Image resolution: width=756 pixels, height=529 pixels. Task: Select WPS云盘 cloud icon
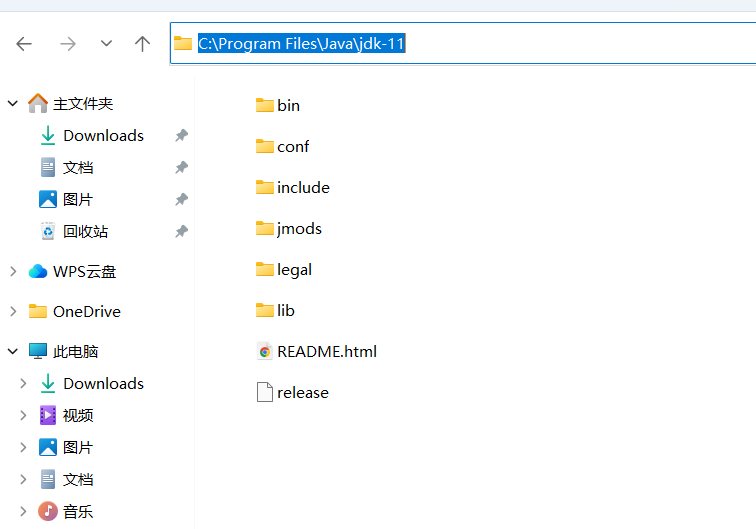[x=38, y=271]
